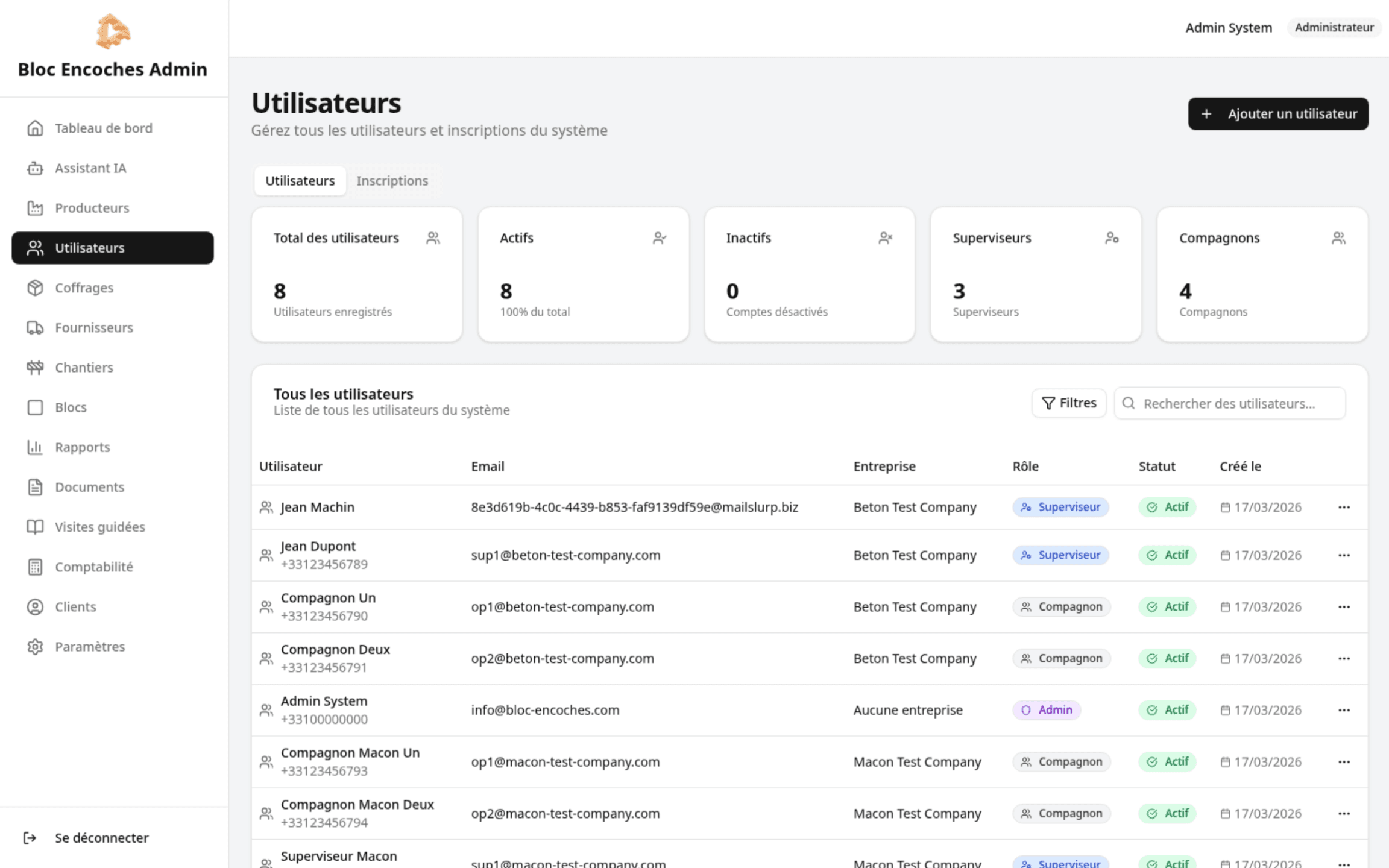
Task: Click Aucune entreprise cell
Action: click(908, 710)
